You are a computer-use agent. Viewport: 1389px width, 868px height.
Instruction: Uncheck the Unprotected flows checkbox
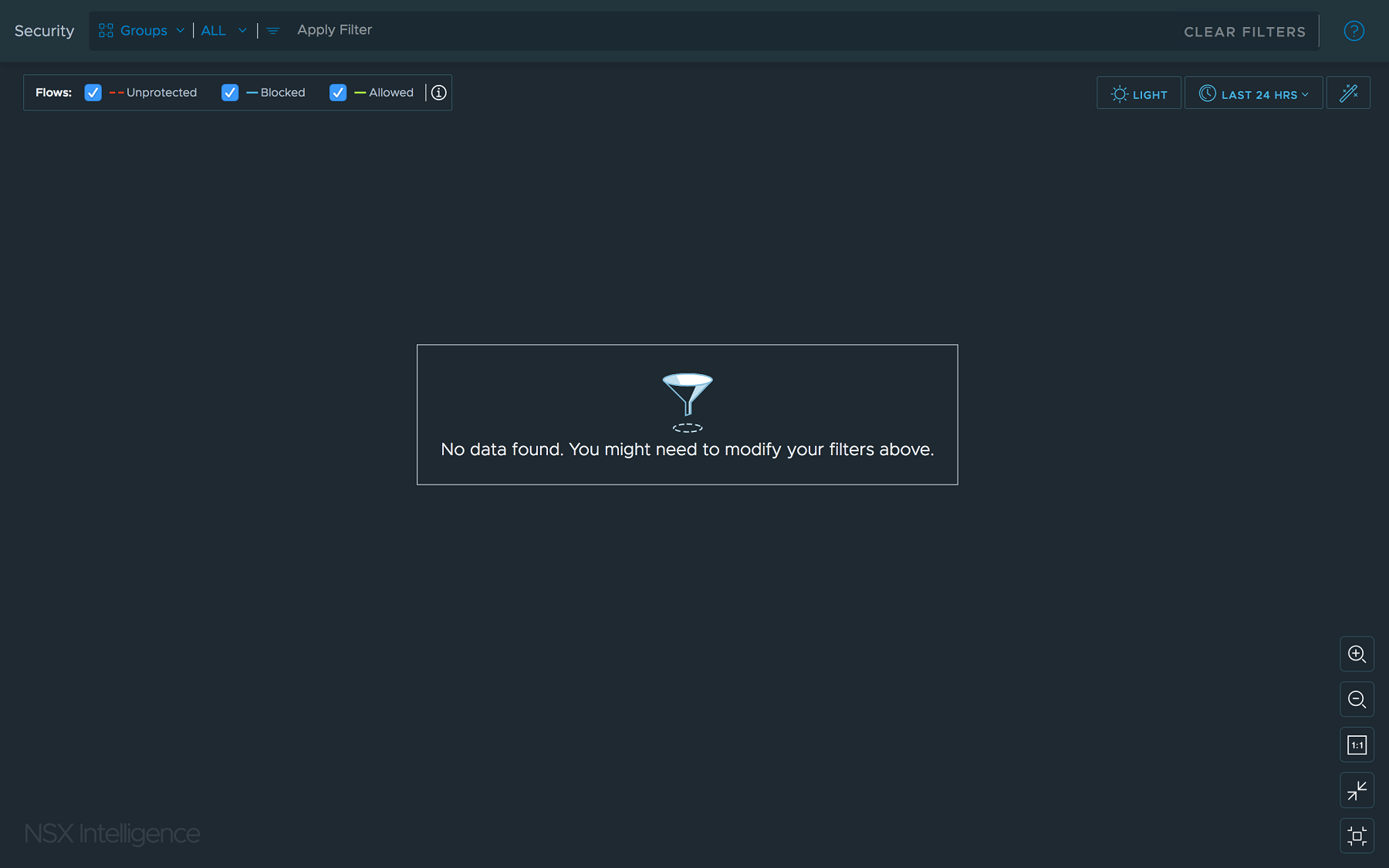93,93
